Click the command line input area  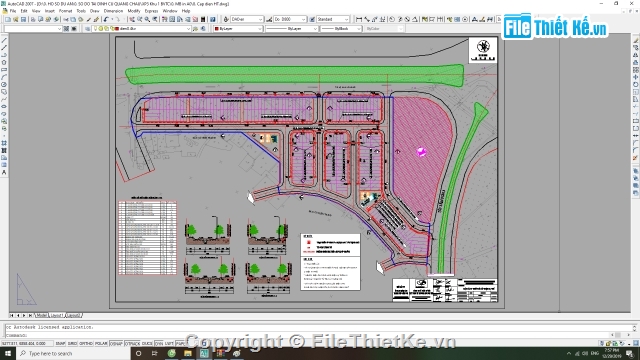(x=318, y=335)
